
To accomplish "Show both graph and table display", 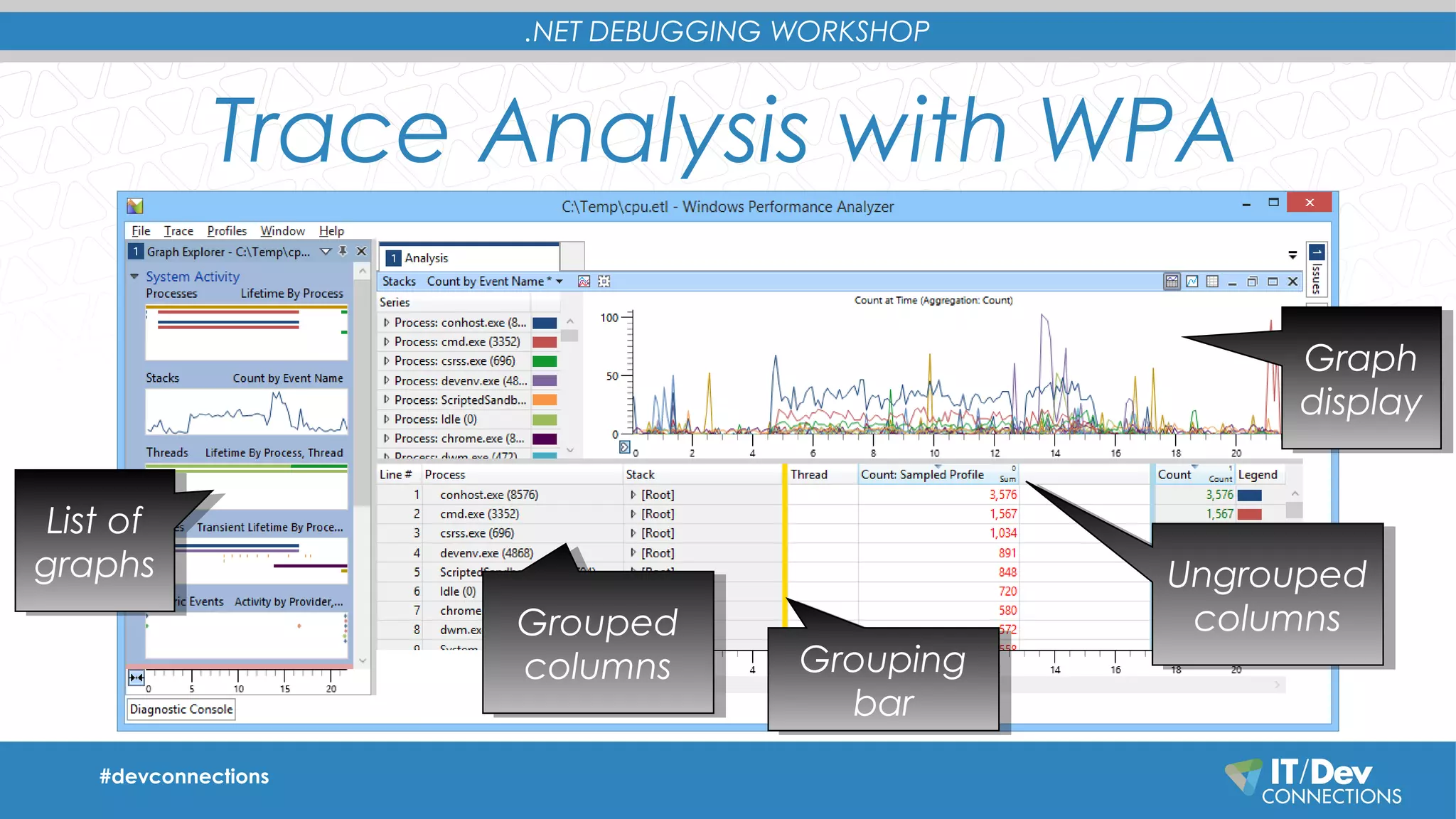I will [1172, 282].
